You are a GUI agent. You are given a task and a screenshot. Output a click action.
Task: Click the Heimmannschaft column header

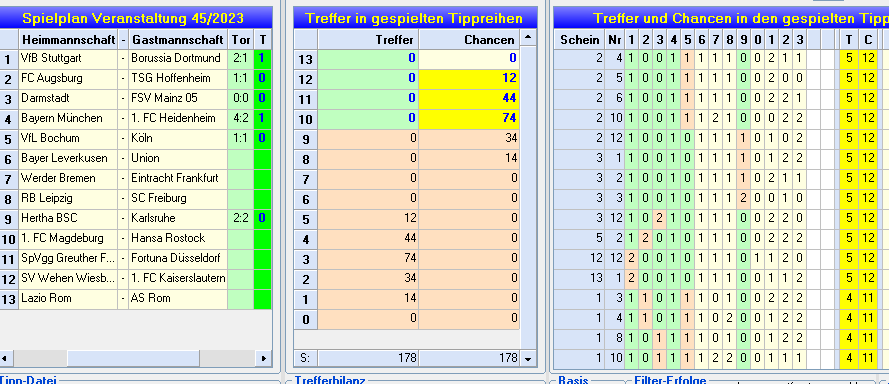[68, 40]
